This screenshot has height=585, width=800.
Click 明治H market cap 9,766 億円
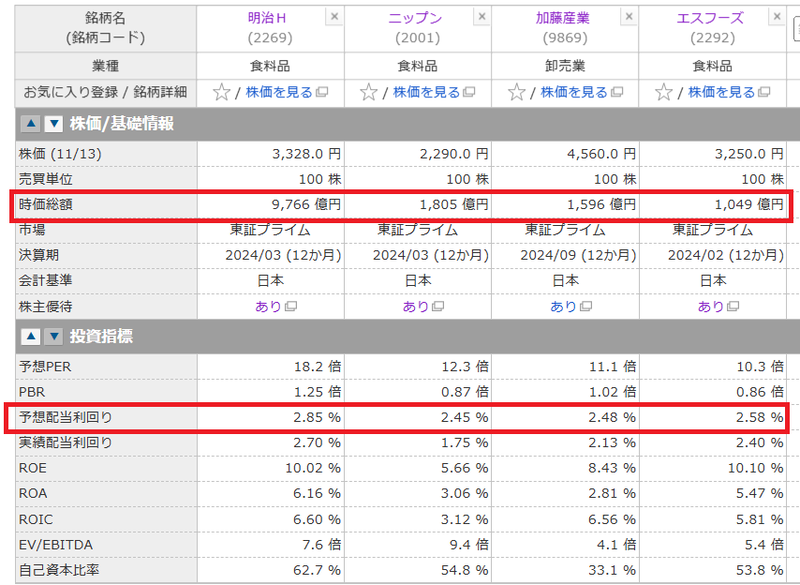(x=306, y=205)
